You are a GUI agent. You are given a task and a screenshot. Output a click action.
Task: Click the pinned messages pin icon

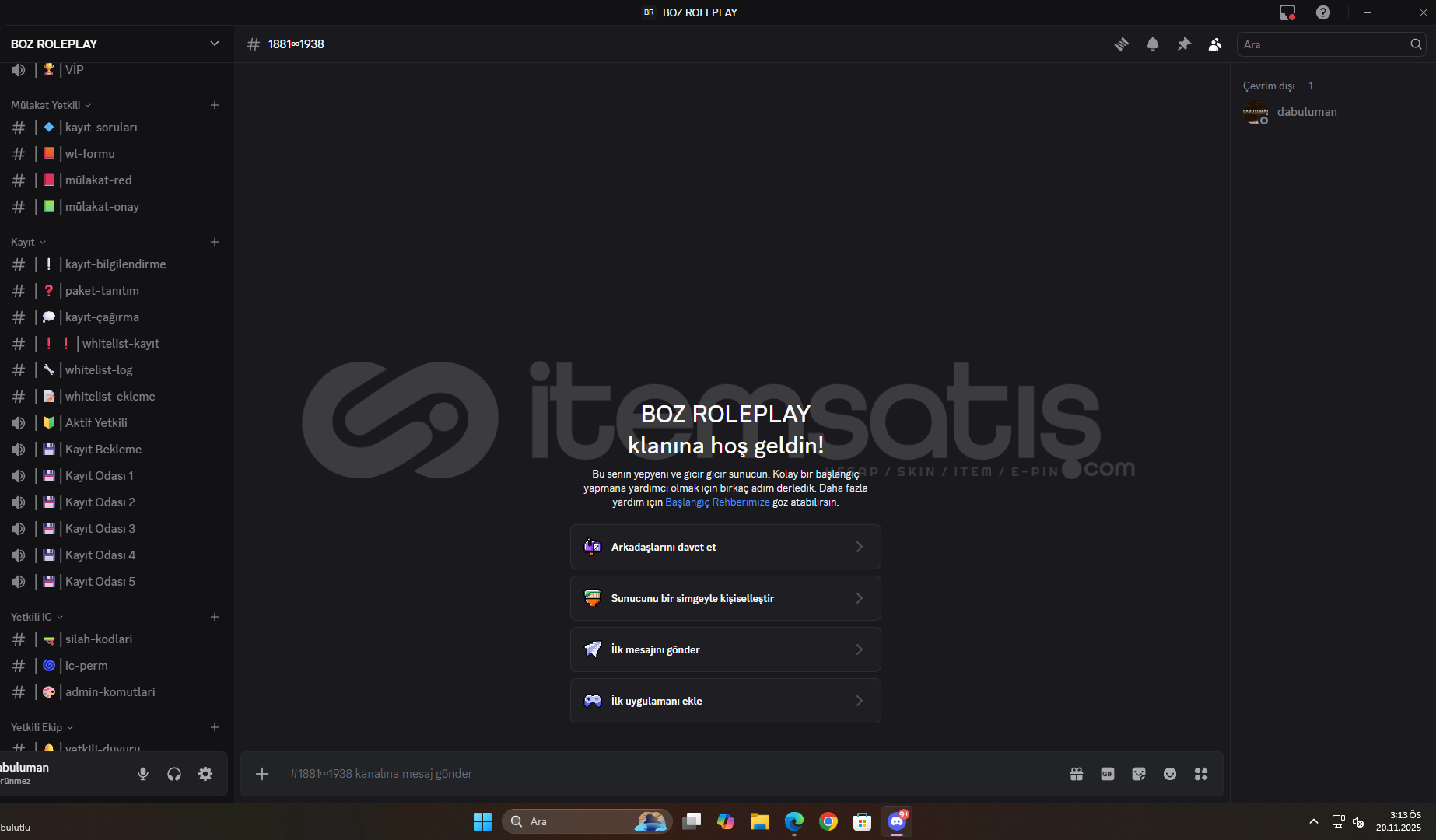1184,44
